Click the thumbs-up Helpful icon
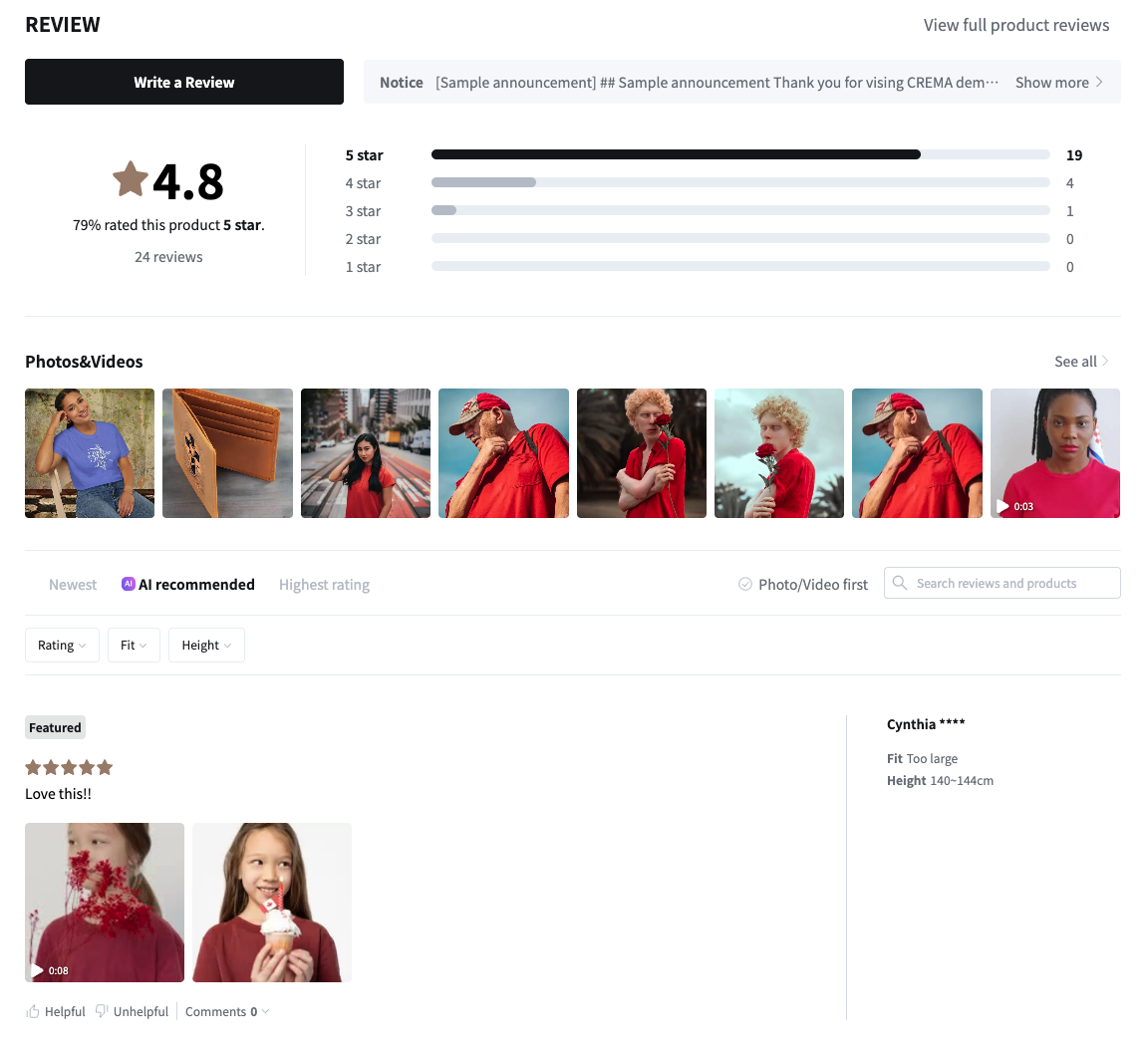The height and width of the screenshot is (1052, 1148). coord(34,1011)
